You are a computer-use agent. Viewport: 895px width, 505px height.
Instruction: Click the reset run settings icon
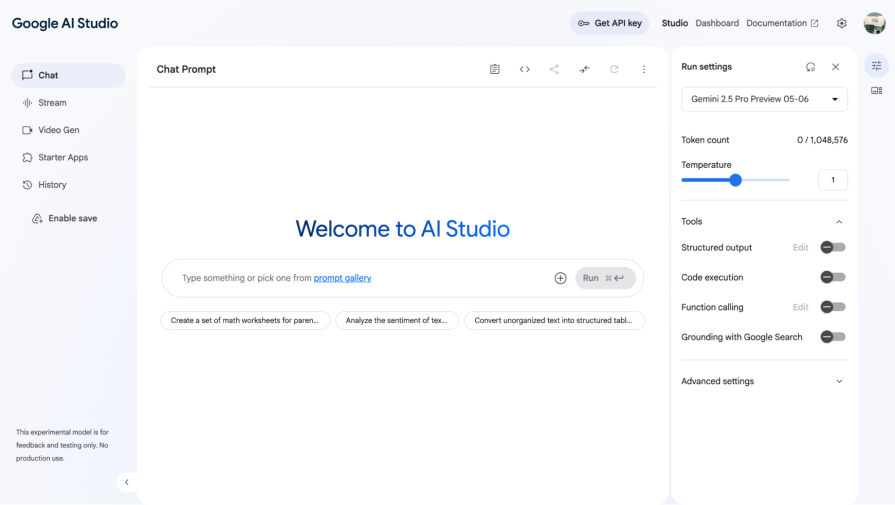[x=811, y=67]
